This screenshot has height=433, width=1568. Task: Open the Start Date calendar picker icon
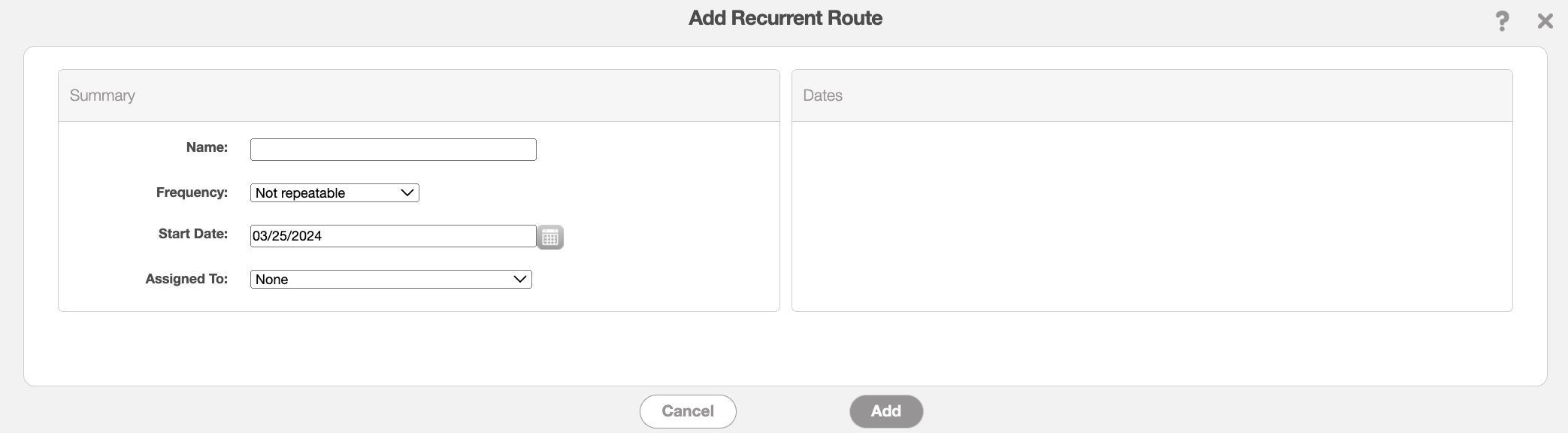(x=550, y=238)
